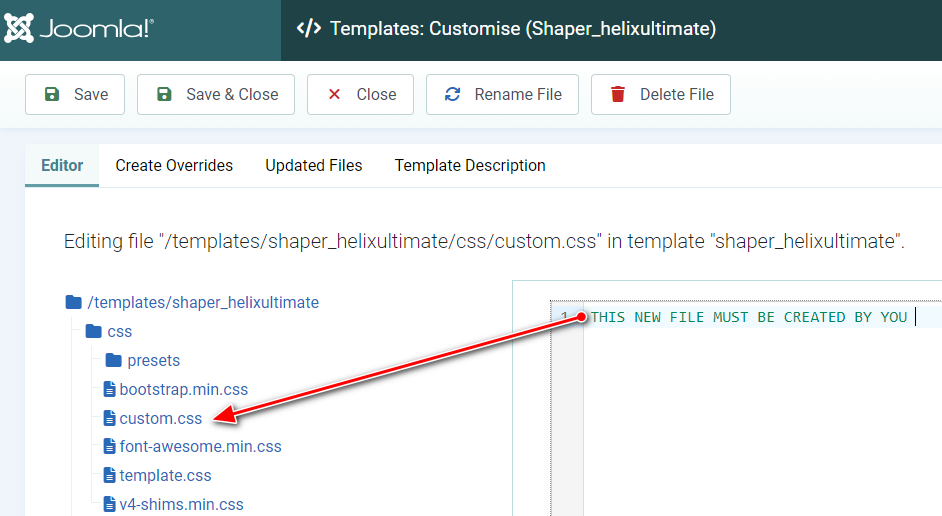The height and width of the screenshot is (516, 942).
Task: Open custom.css file
Action: coord(161,418)
